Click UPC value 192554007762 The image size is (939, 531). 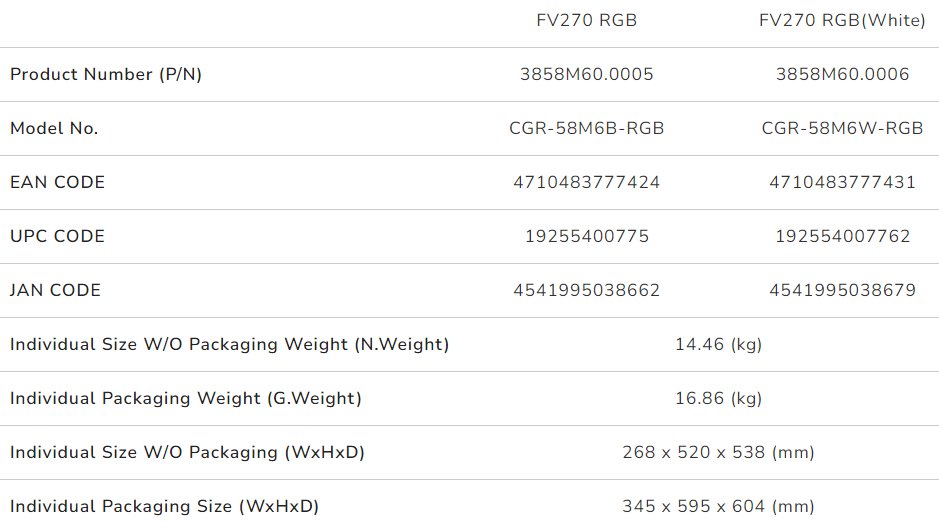click(842, 237)
